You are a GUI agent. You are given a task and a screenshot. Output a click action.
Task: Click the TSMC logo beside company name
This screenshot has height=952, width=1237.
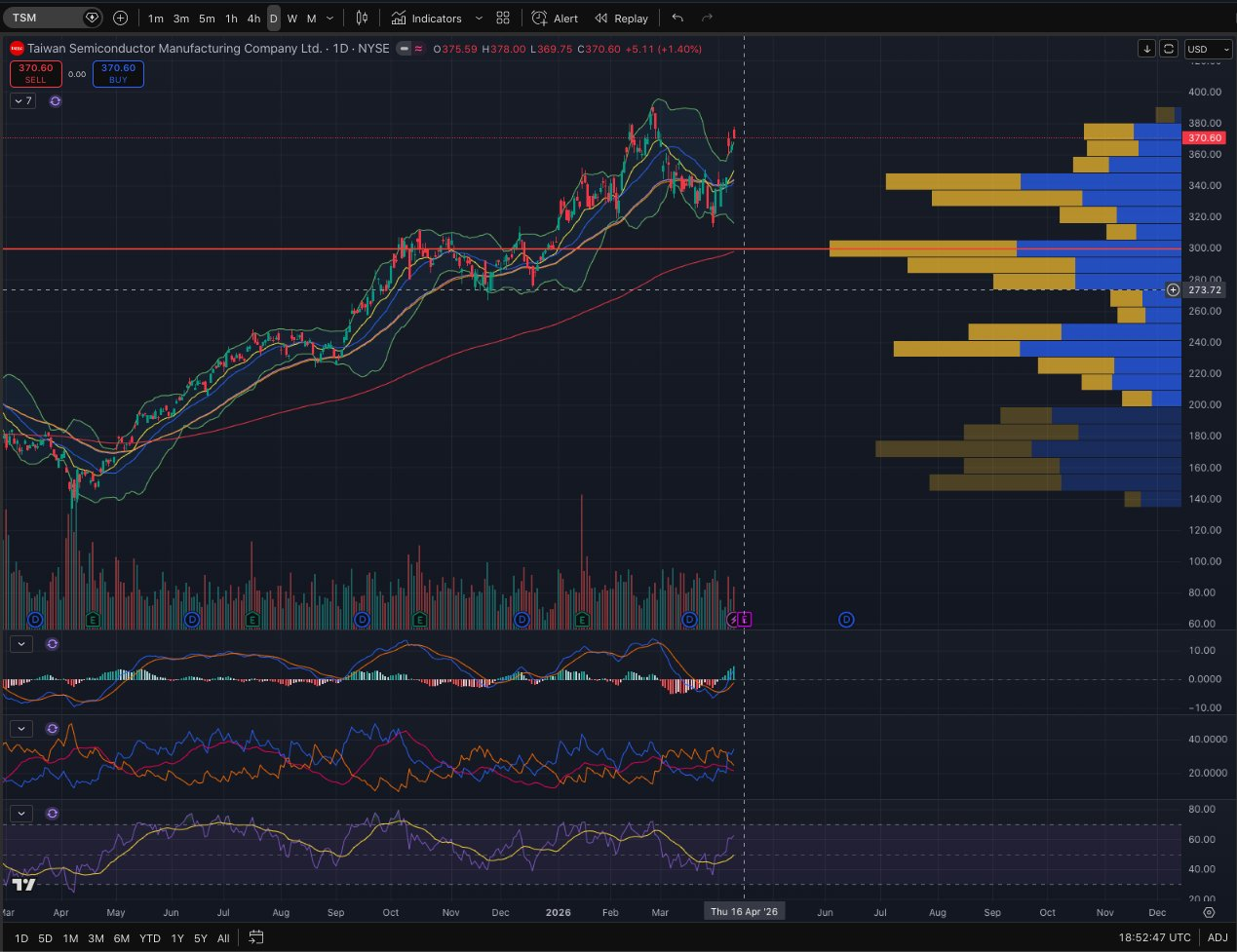(17, 49)
